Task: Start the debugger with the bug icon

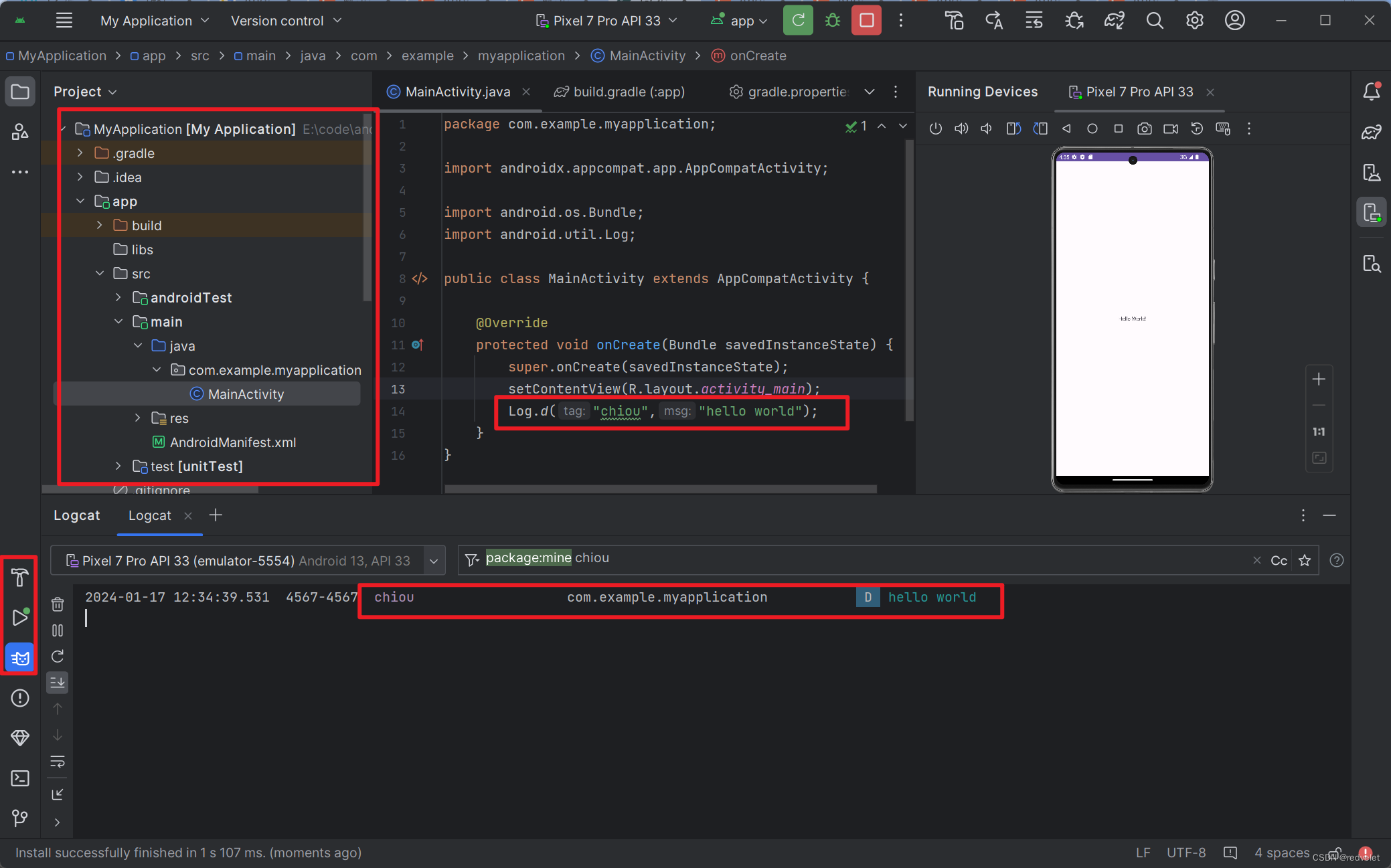Action: (x=832, y=20)
